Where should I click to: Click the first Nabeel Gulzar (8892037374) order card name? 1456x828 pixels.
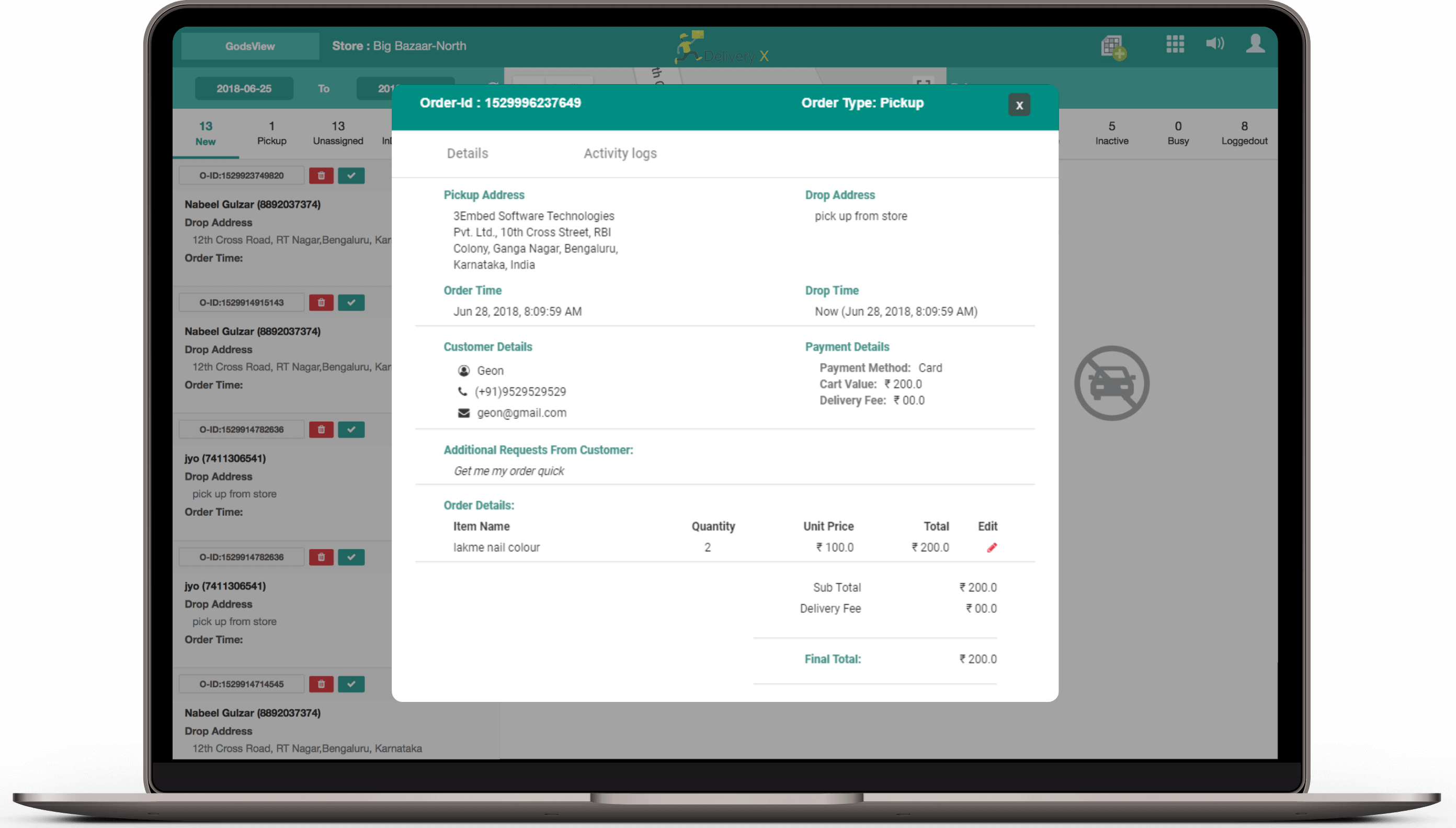click(253, 204)
